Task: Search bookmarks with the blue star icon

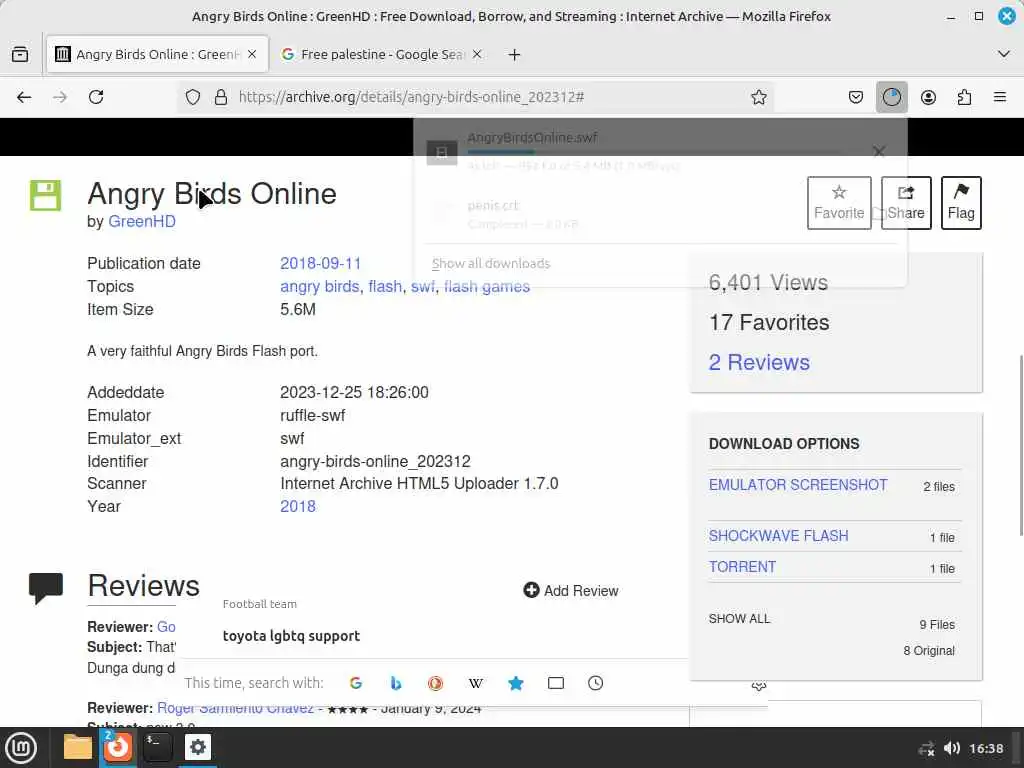Action: 516,683
